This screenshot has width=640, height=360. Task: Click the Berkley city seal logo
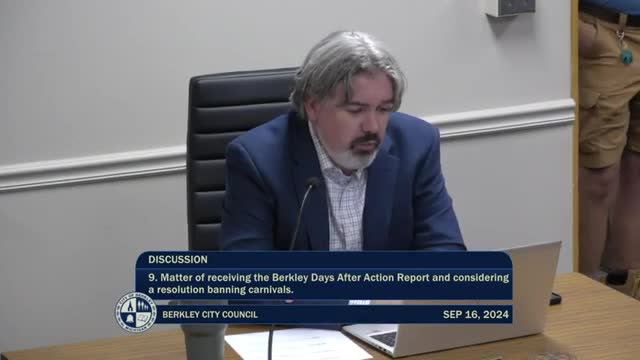136,312
